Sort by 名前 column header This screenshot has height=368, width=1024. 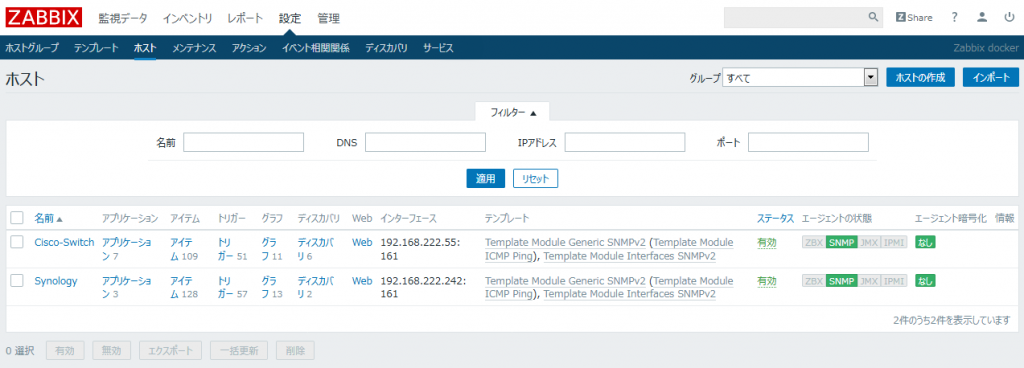(48, 218)
